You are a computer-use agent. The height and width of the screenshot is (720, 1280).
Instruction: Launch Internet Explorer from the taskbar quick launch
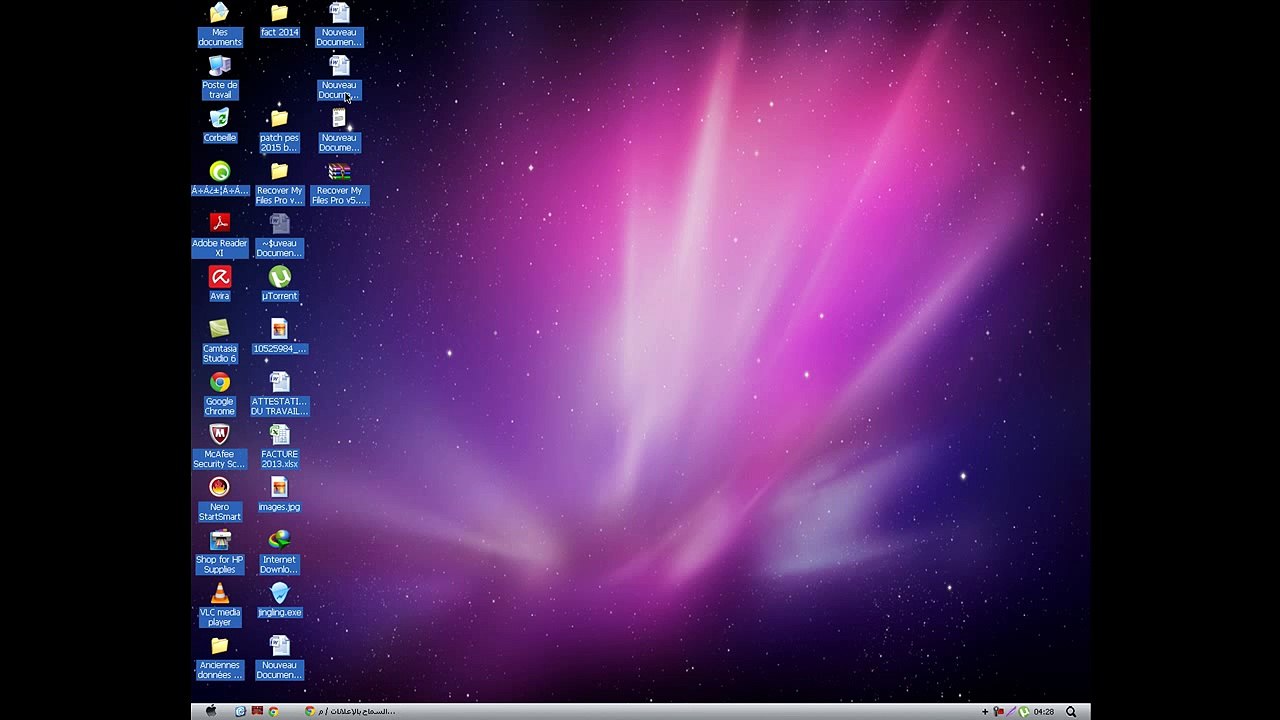[240, 711]
